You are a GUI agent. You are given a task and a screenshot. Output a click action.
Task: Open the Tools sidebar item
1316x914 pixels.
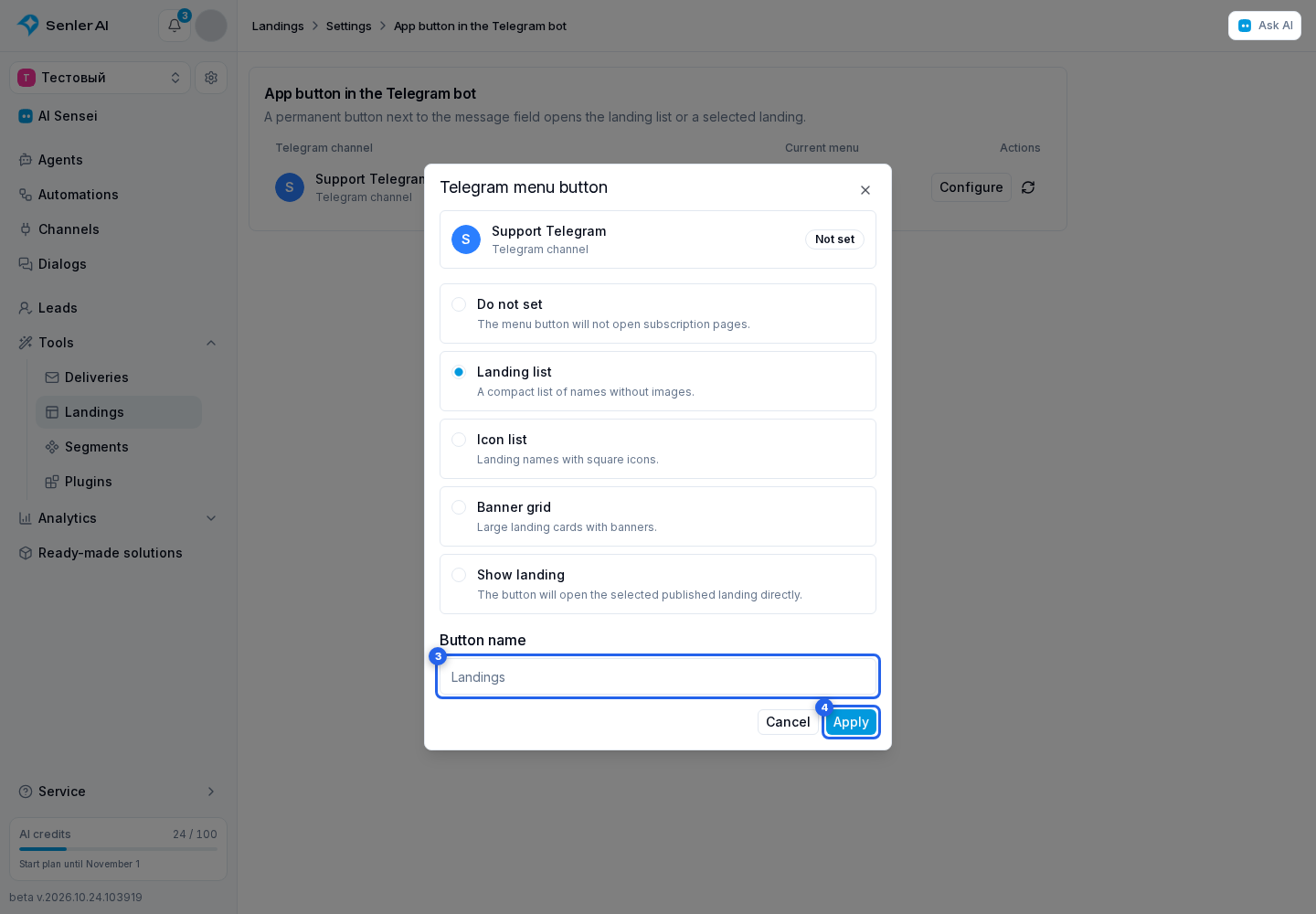coord(119,343)
